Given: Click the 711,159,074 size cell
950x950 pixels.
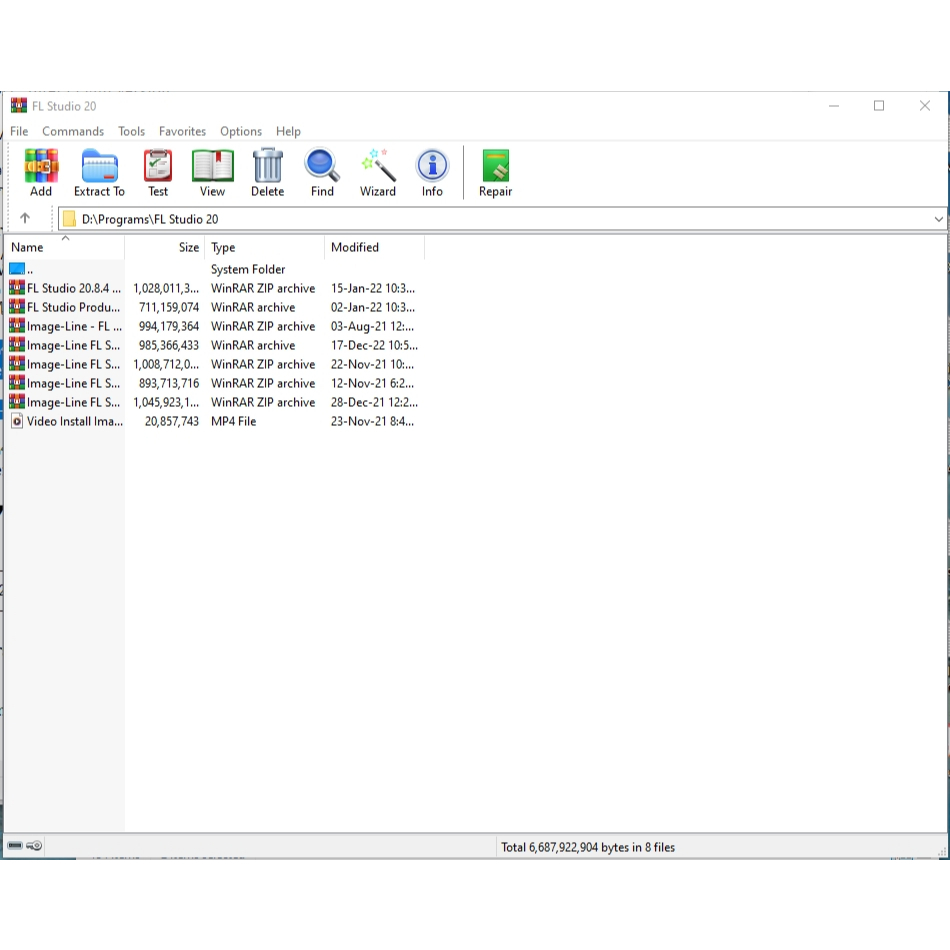Looking at the screenshot, I should pyautogui.click(x=168, y=307).
